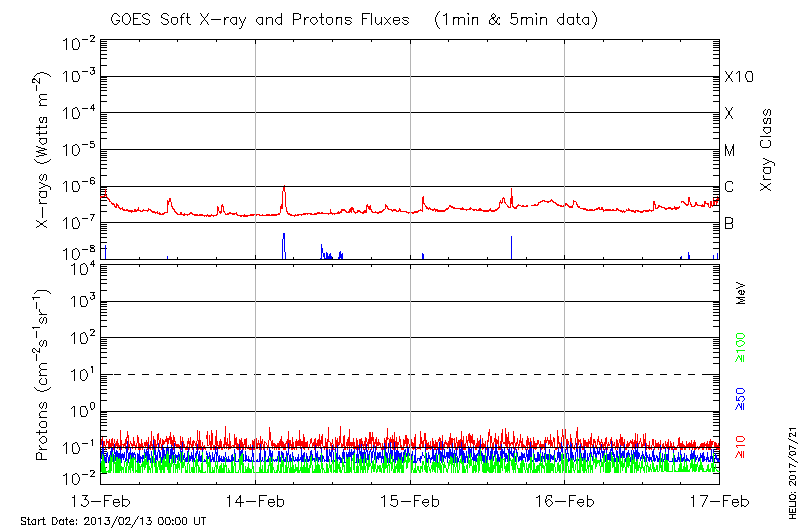Click the '14-Feb' date label on x-axis
800x530 pixels.
pos(255,500)
